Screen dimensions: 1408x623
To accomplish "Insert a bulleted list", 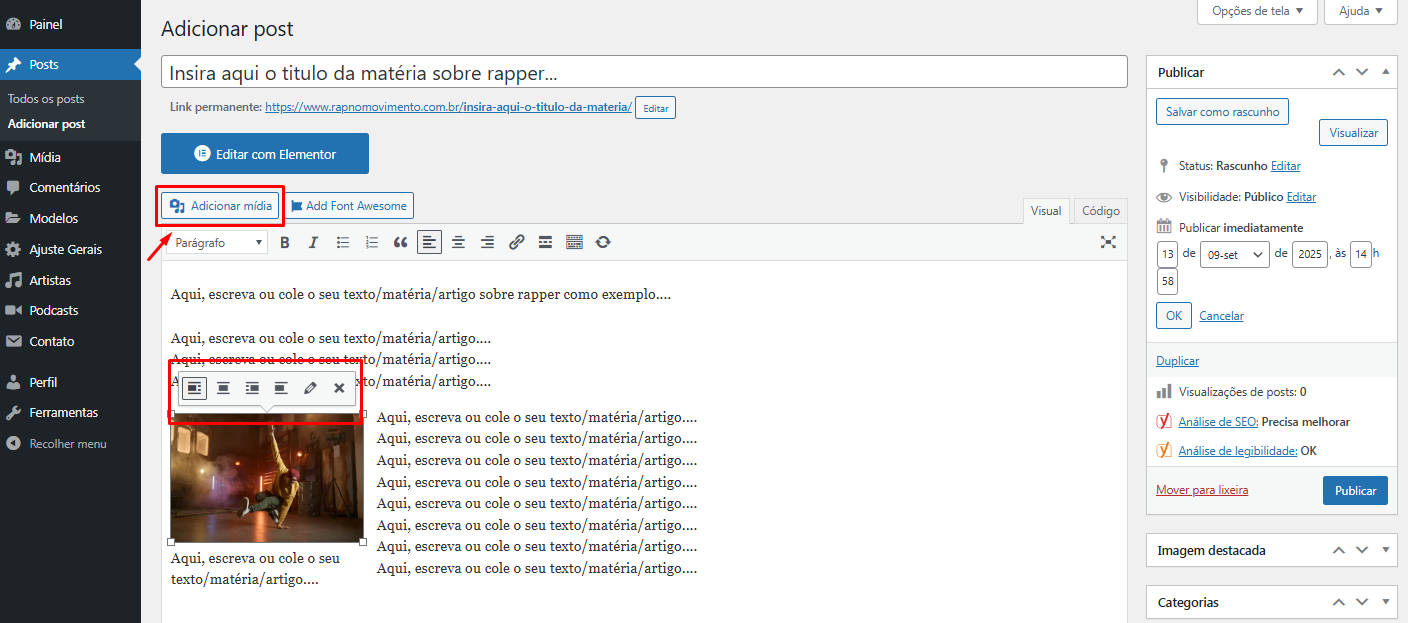I will point(342,242).
